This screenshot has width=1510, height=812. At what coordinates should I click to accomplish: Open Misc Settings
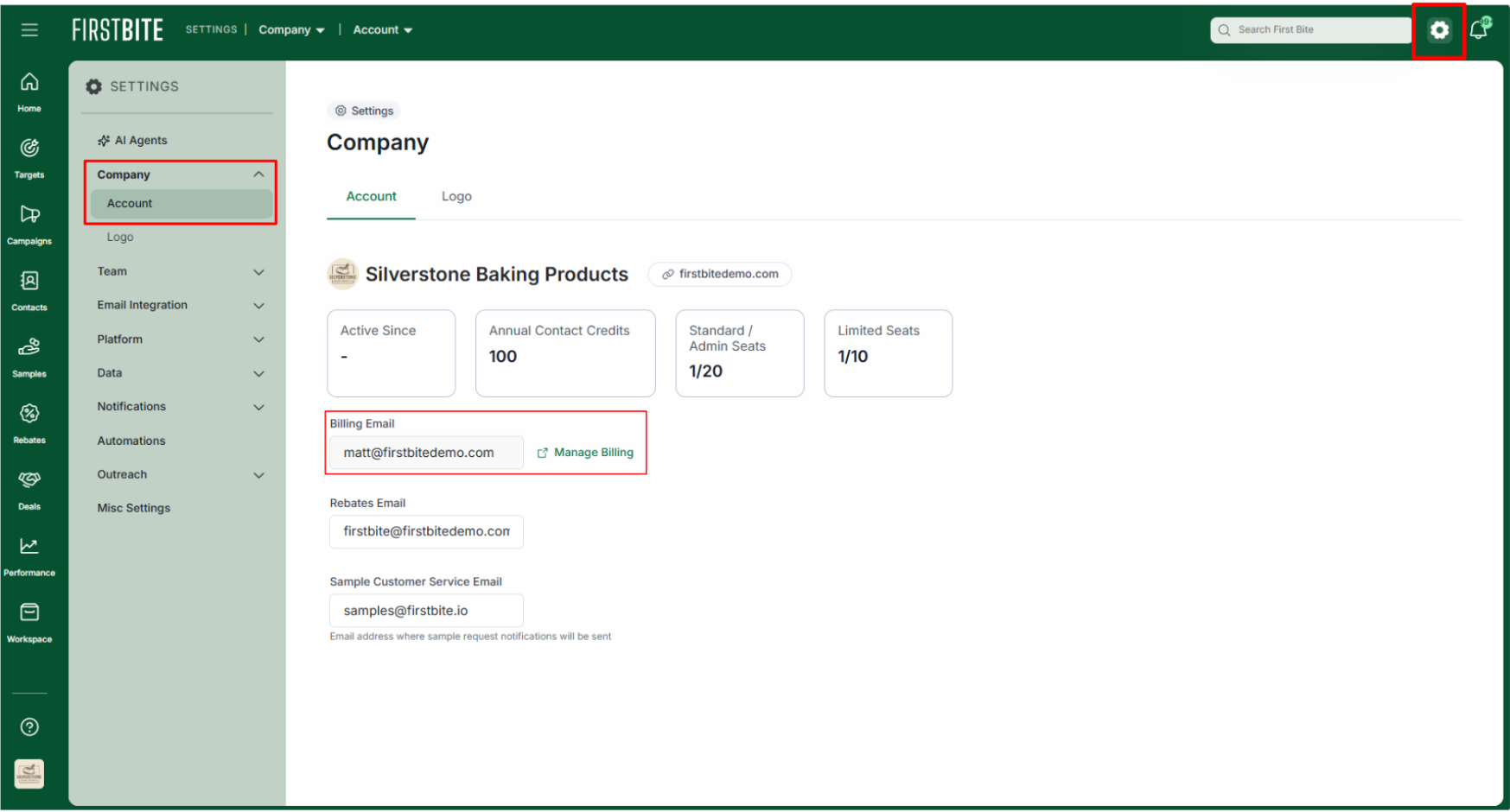(x=134, y=508)
